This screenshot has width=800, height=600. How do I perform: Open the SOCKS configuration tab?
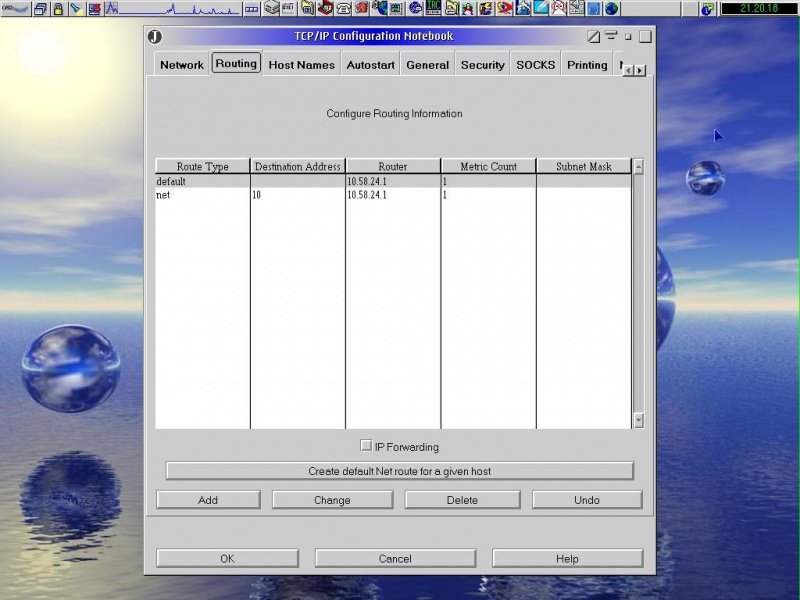[535, 64]
